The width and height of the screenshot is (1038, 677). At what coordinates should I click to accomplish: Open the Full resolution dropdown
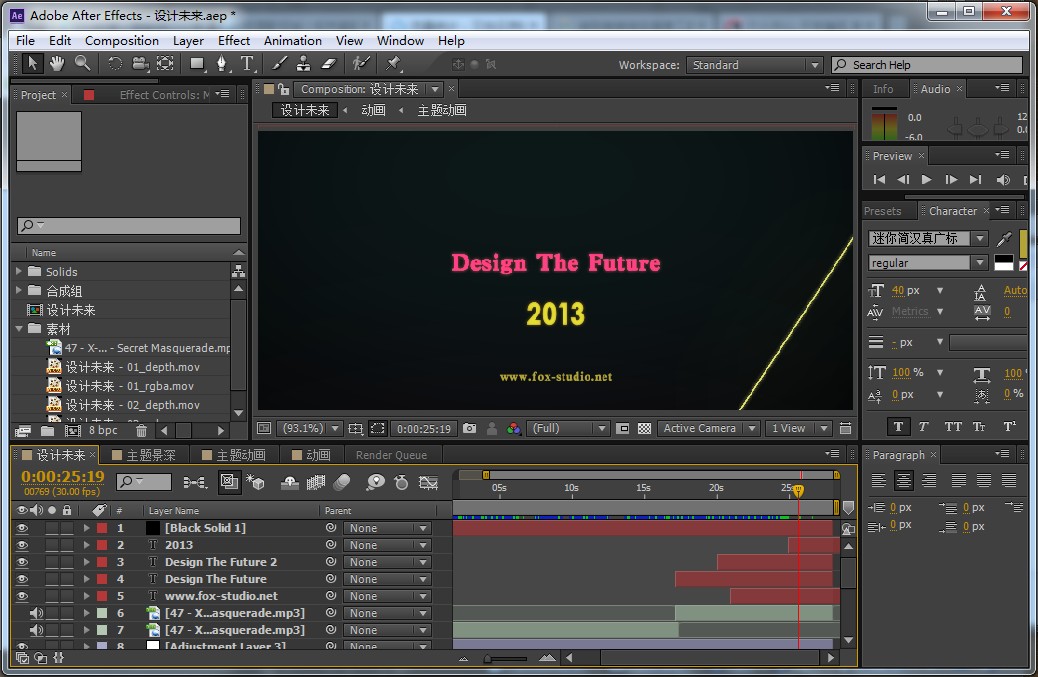tap(568, 428)
